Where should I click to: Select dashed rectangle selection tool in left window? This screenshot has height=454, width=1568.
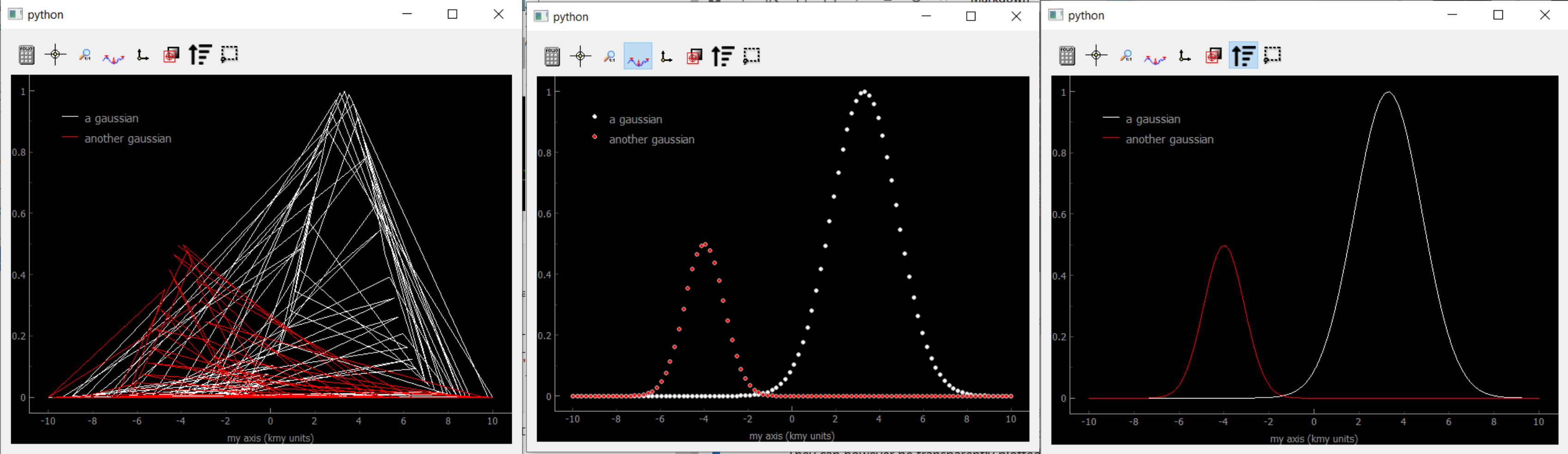click(229, 54)
